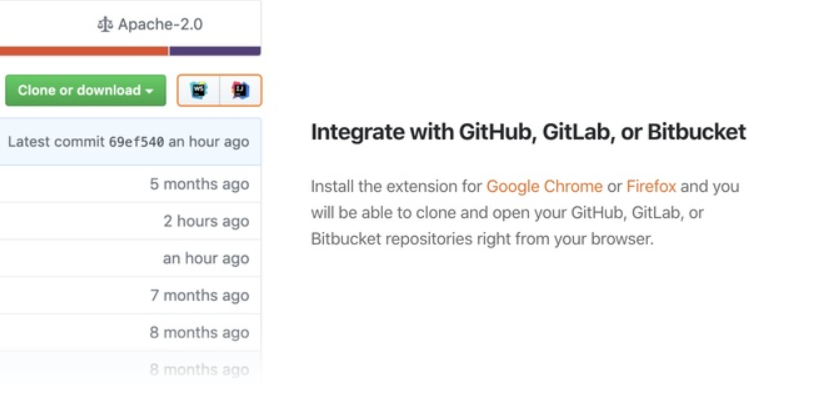Open repository in IntelliJ IDEA icon
Image resolution: width=817 pixels, height=407 pixels.
[240, 90]
